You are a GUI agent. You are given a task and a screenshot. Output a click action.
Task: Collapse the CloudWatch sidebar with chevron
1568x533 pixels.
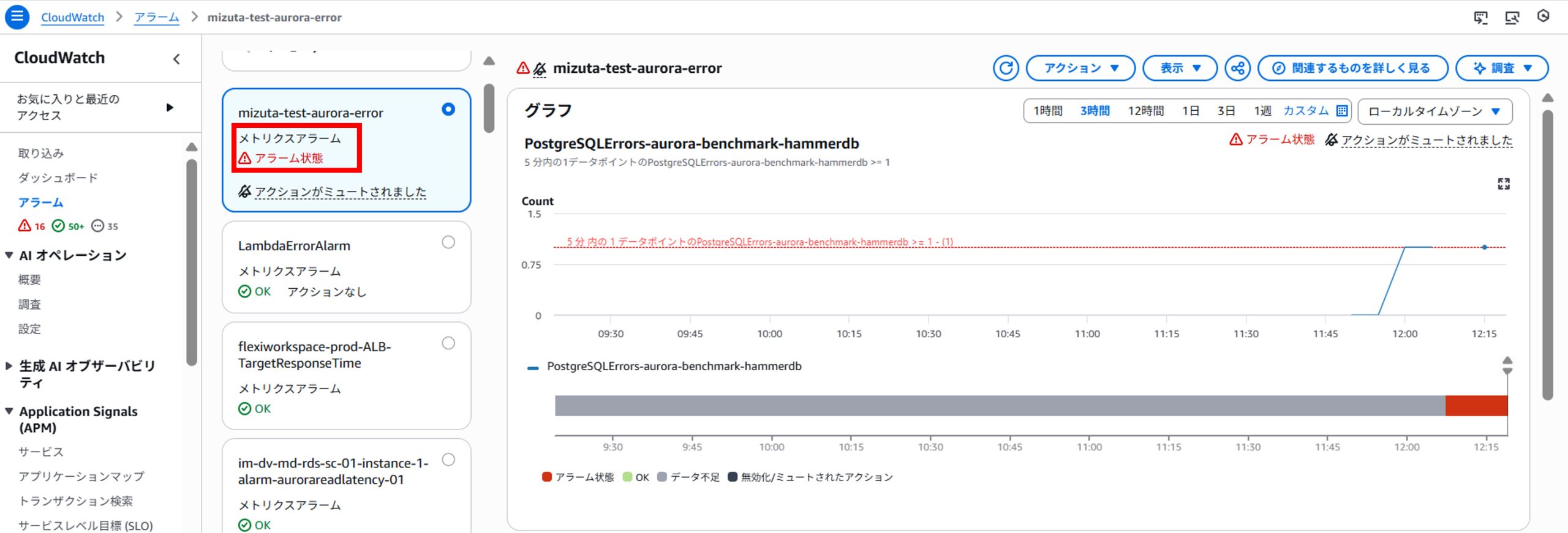176,59
